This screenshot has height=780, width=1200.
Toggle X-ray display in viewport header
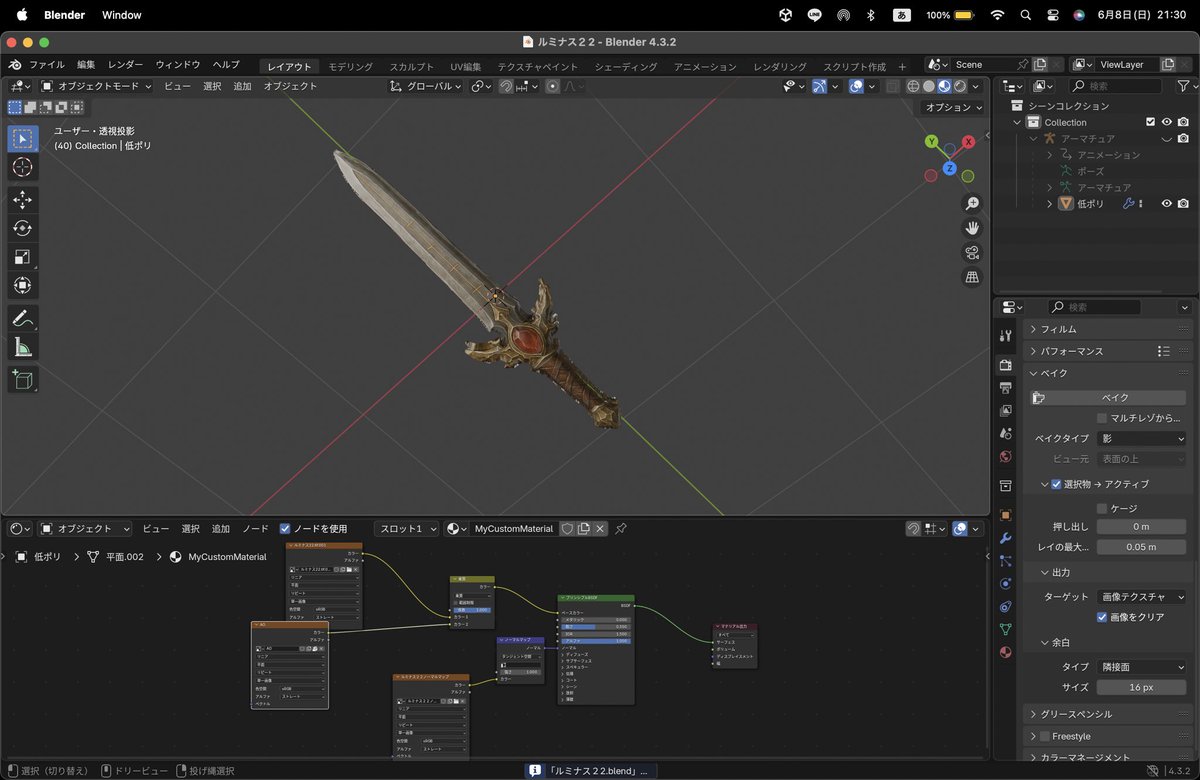[x=894, y=86]
